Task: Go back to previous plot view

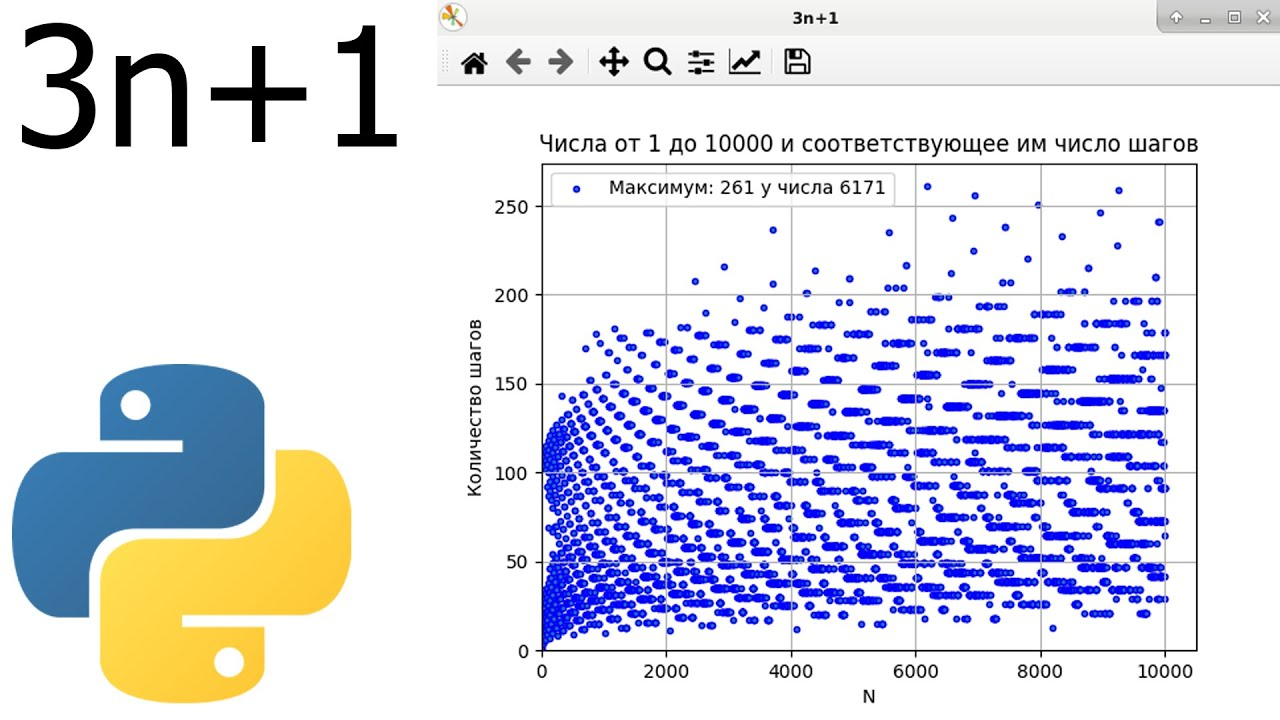Action: click(517, 63)
